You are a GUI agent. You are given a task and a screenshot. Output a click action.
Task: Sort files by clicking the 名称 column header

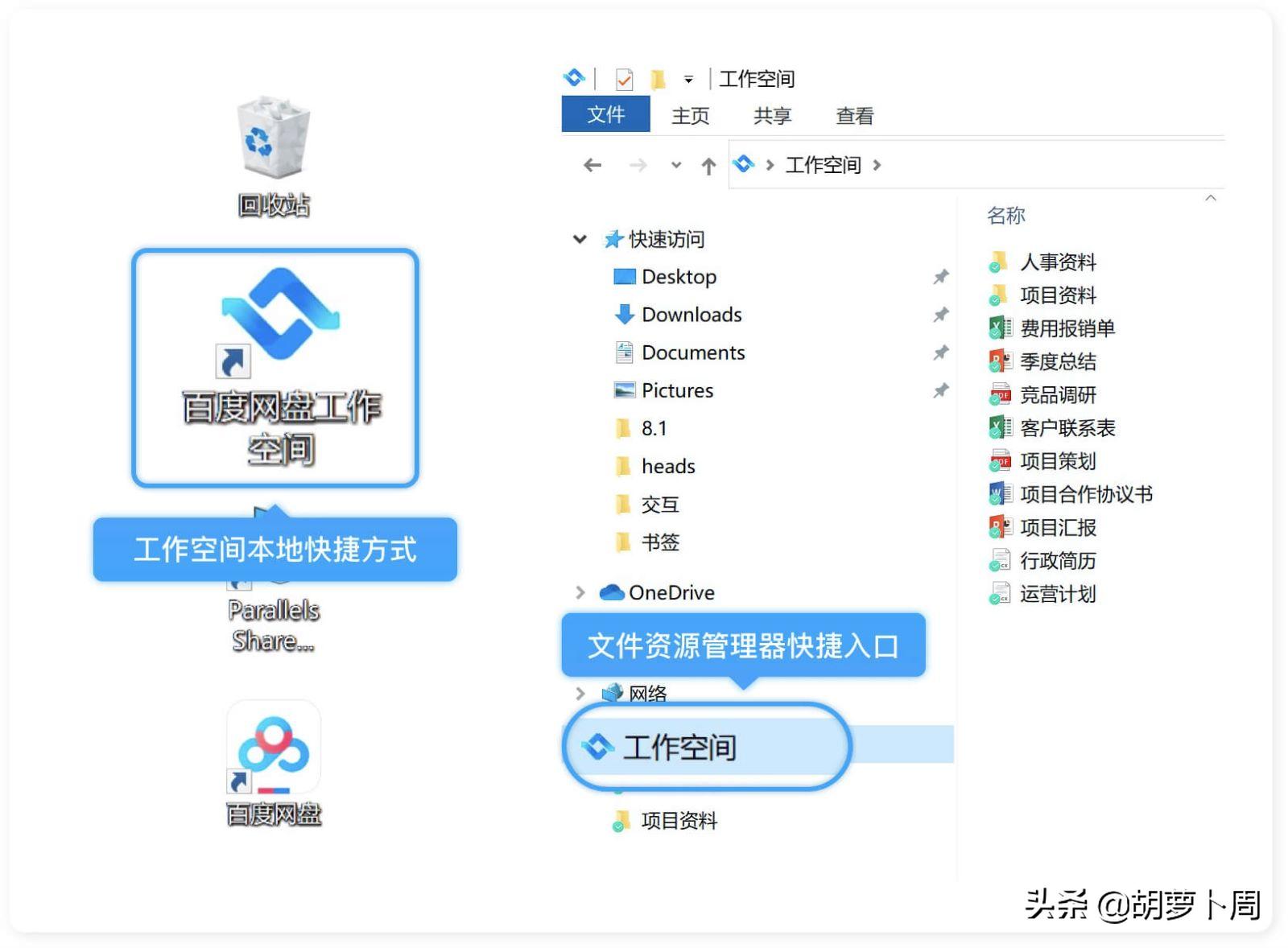pos(1005,215)
